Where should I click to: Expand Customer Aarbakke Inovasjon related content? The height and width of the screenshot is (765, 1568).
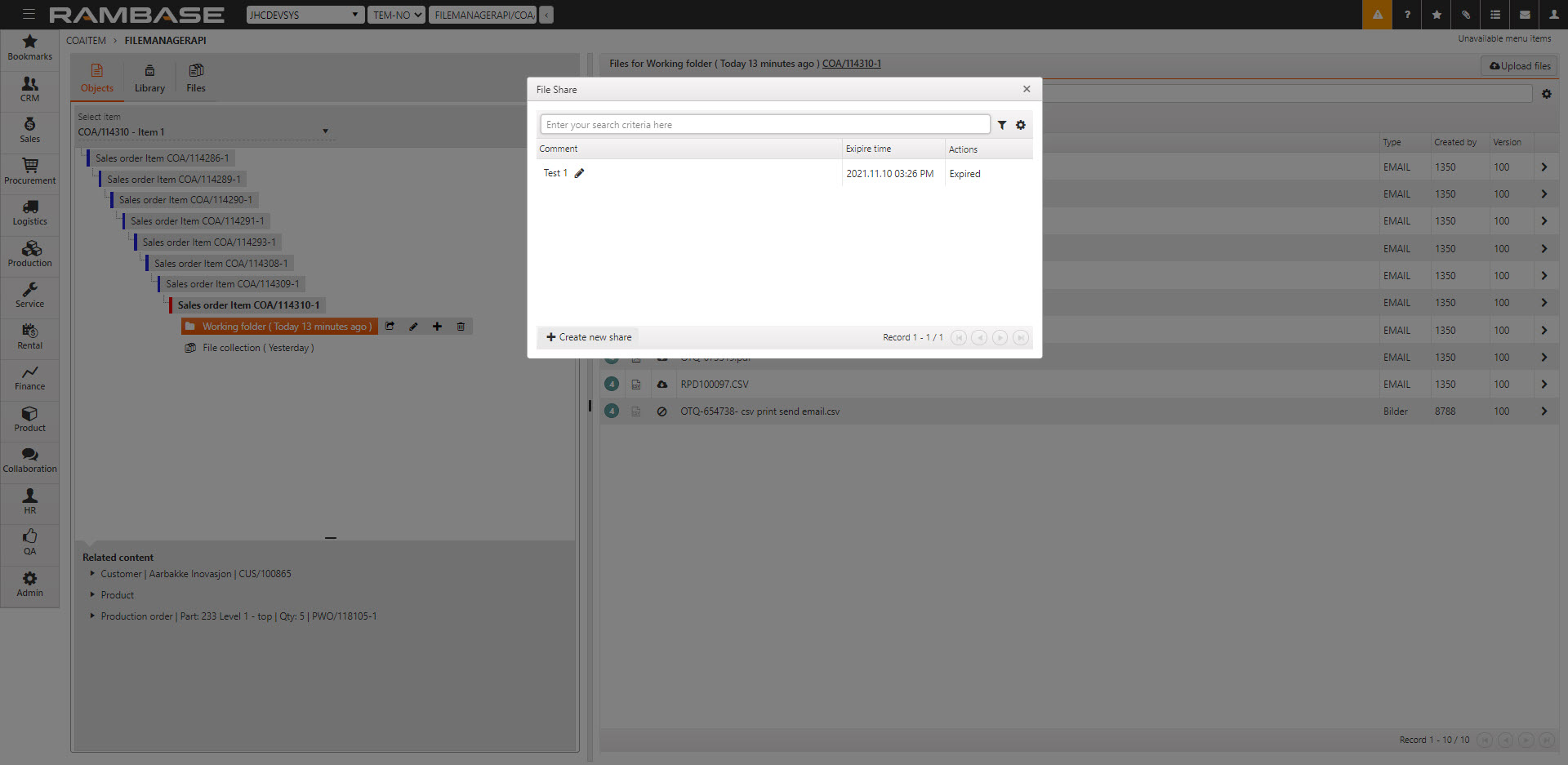pyautogui.click(x=92, y=574)
